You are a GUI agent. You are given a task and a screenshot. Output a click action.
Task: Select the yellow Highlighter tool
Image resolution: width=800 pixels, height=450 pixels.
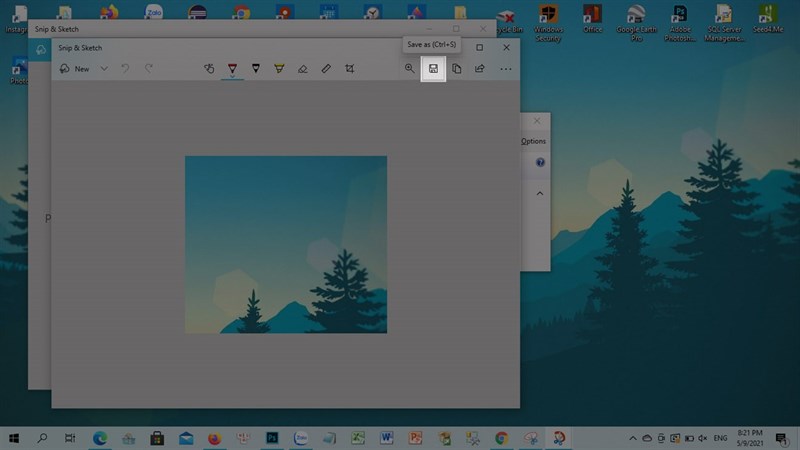[x=279, y=69]
